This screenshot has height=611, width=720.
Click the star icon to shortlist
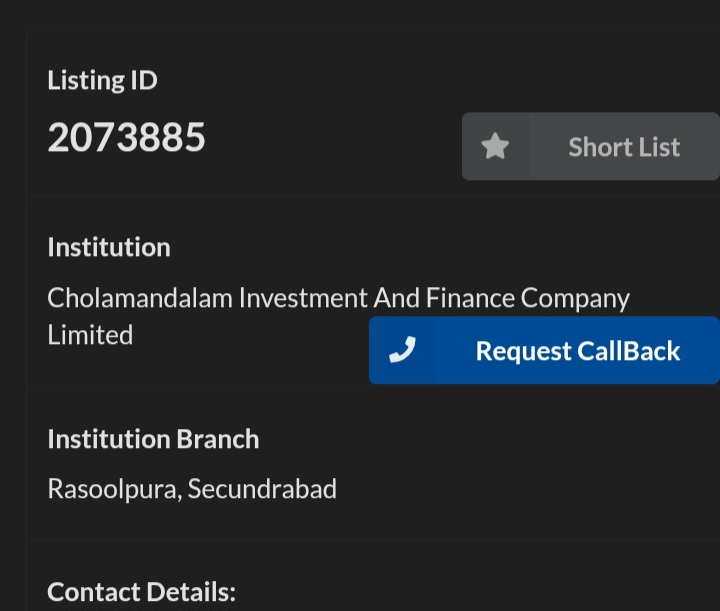(x=495, y=147)
